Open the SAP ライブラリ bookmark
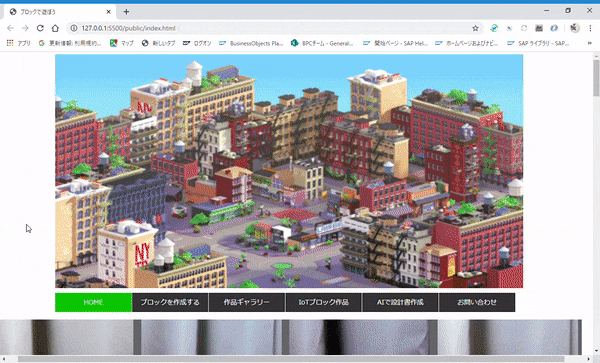Screen dimensions: 600x363 point(538,43)
